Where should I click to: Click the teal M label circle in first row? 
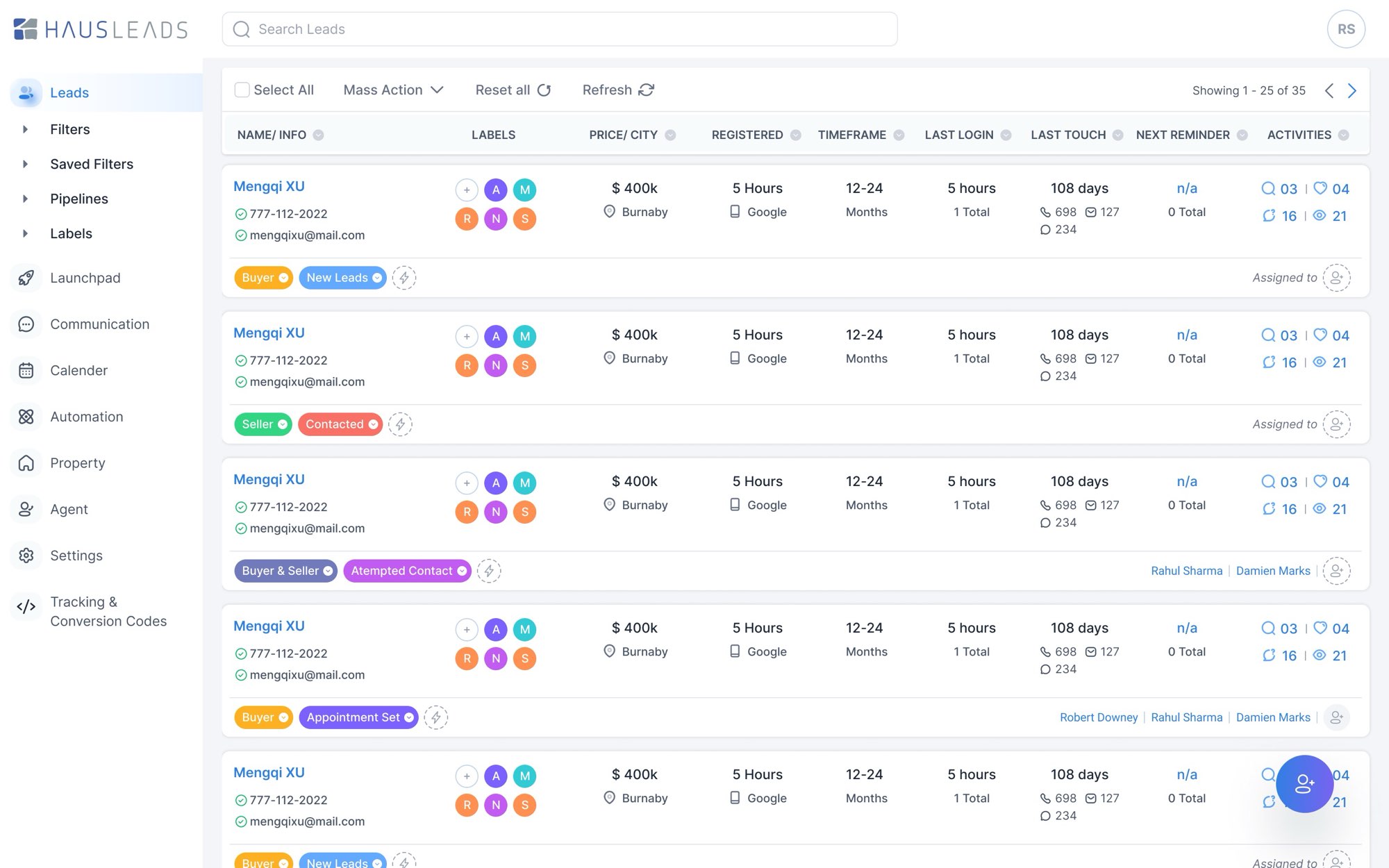pos(525,190)
